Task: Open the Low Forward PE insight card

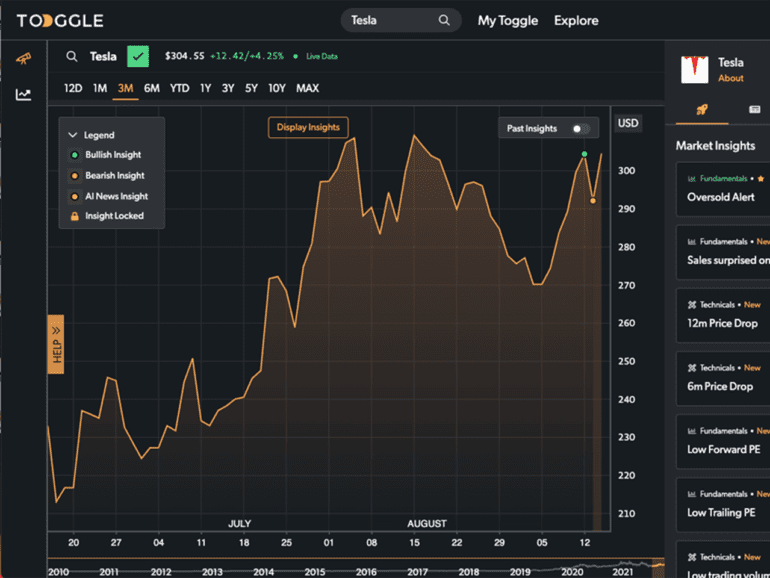Action: (x=723, y=441)
